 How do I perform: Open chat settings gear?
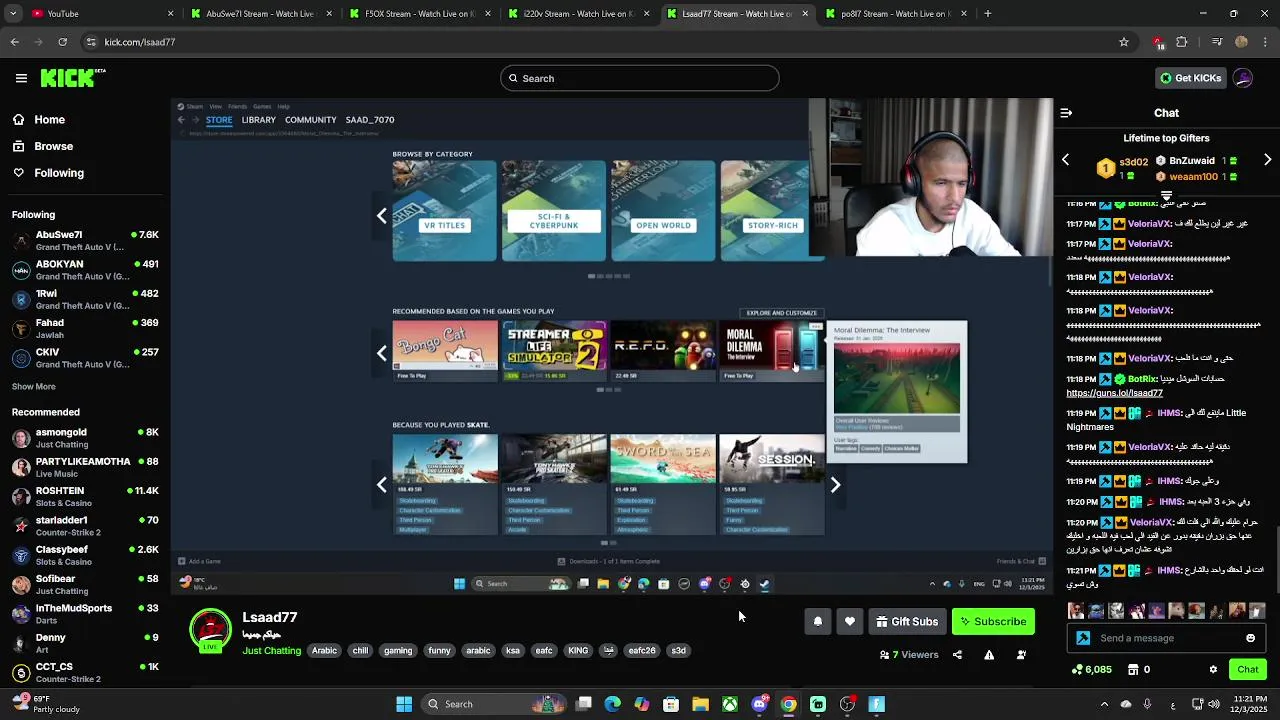click(1213, 670)
